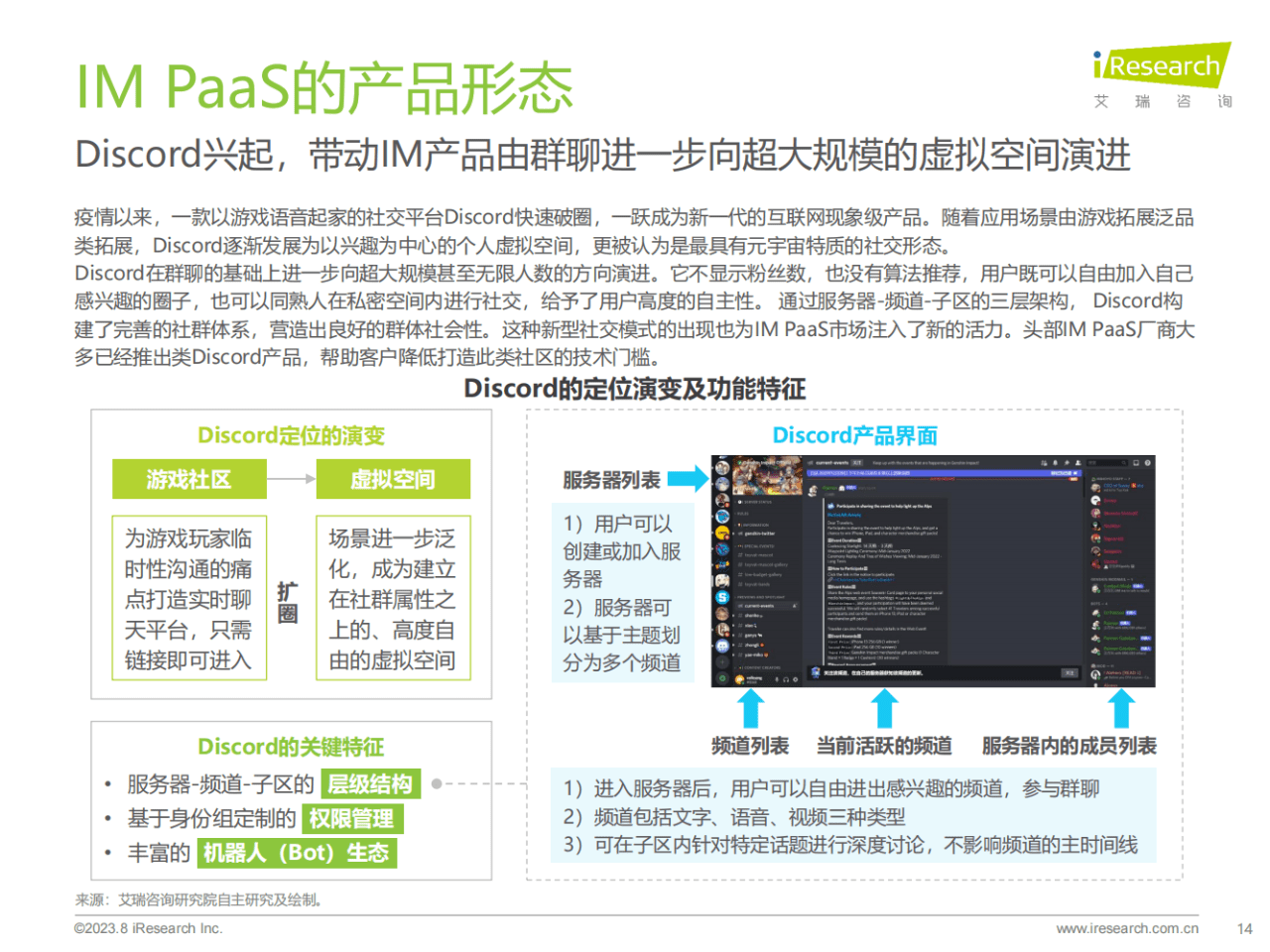Click the source note 来源：艾瑞咨询研究院自主研究及绘制
This screenshot has height=952, width=1270.
click(x=199, y=900)
